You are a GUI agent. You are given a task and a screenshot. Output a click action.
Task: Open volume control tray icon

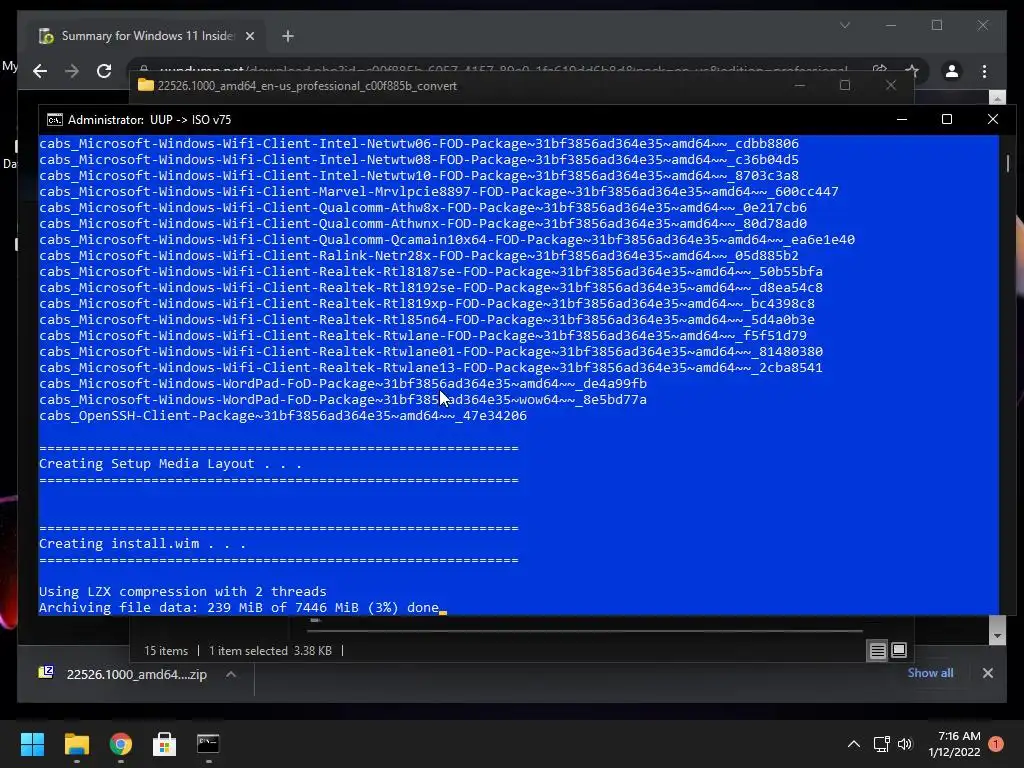pyautogui.click(x=904, y=744)
